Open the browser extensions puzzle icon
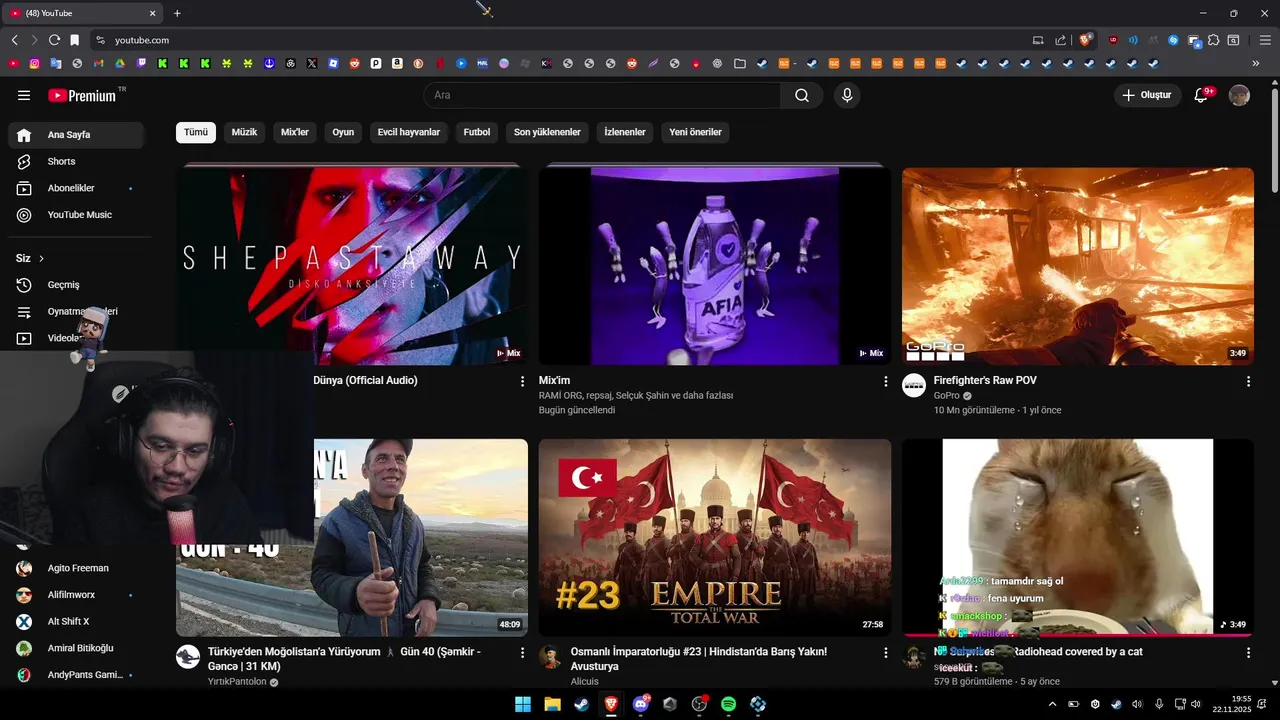The height and width of the screenshot is (720, 1280). pos(1213,40)
